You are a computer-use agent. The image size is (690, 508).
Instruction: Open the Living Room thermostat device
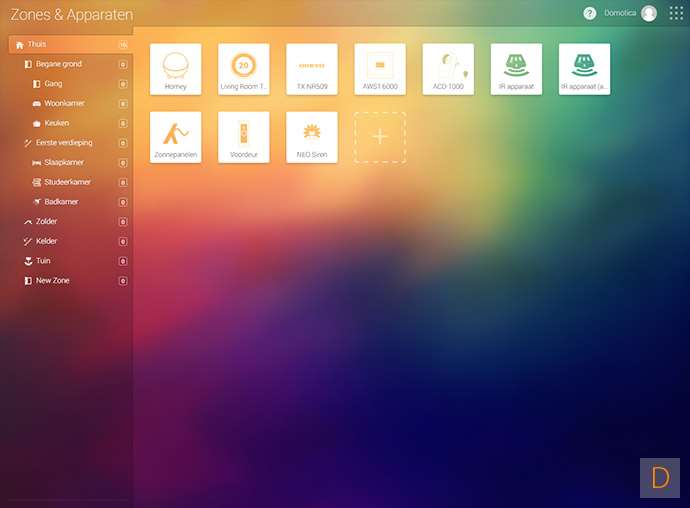click(x=243, y=69)
